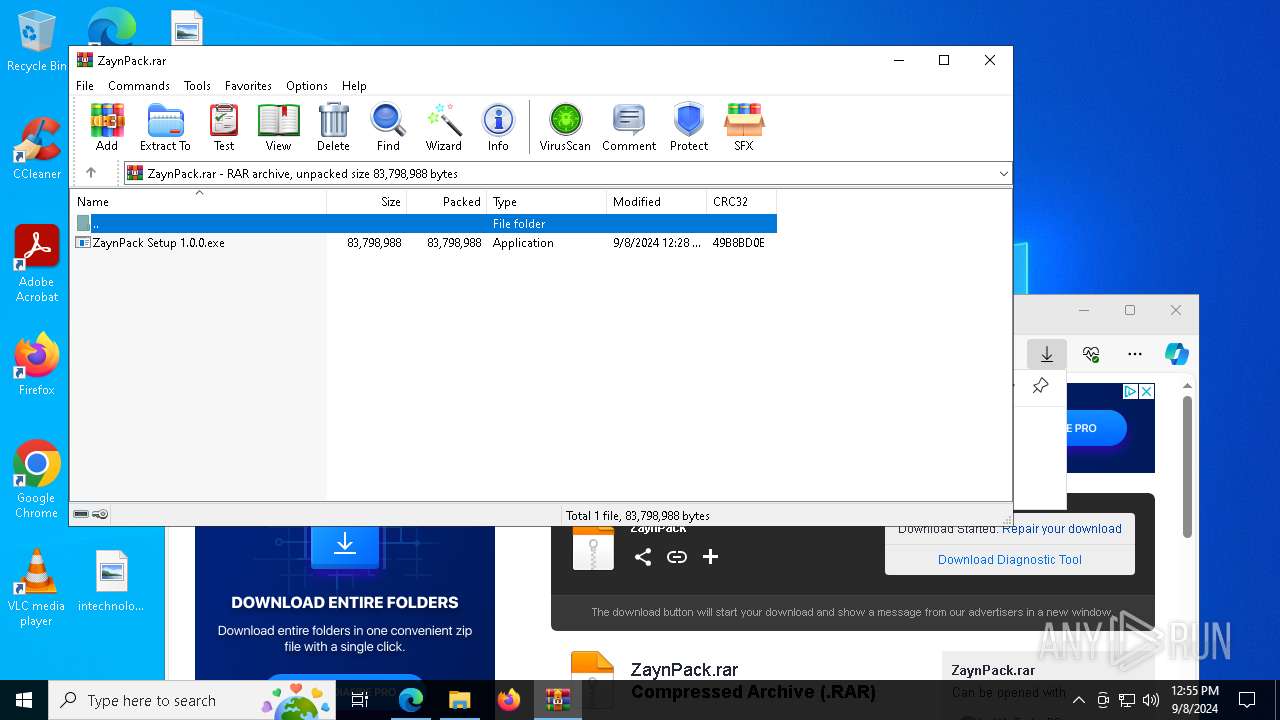Sort by the Size column header

(367, 201)
